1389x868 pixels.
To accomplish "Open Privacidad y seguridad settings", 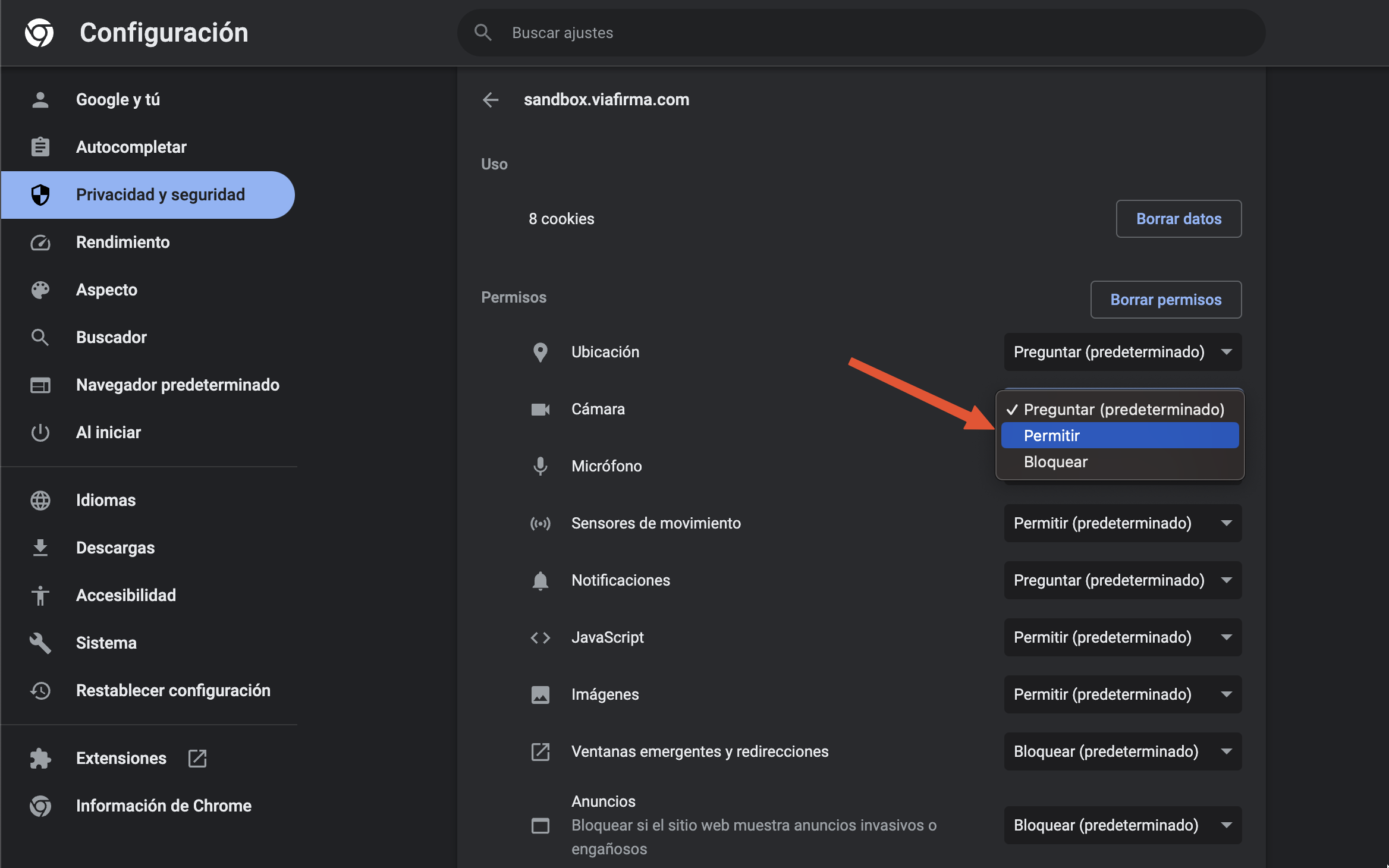I will coord(148,195).
